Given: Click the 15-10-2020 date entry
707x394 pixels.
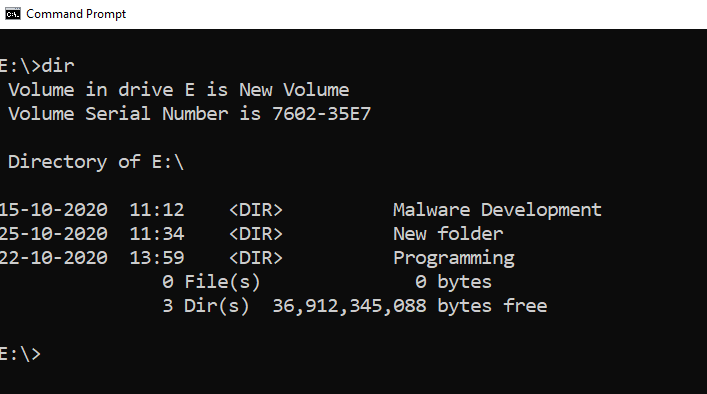Looking at the screenshot, I should tap(54, 210).
